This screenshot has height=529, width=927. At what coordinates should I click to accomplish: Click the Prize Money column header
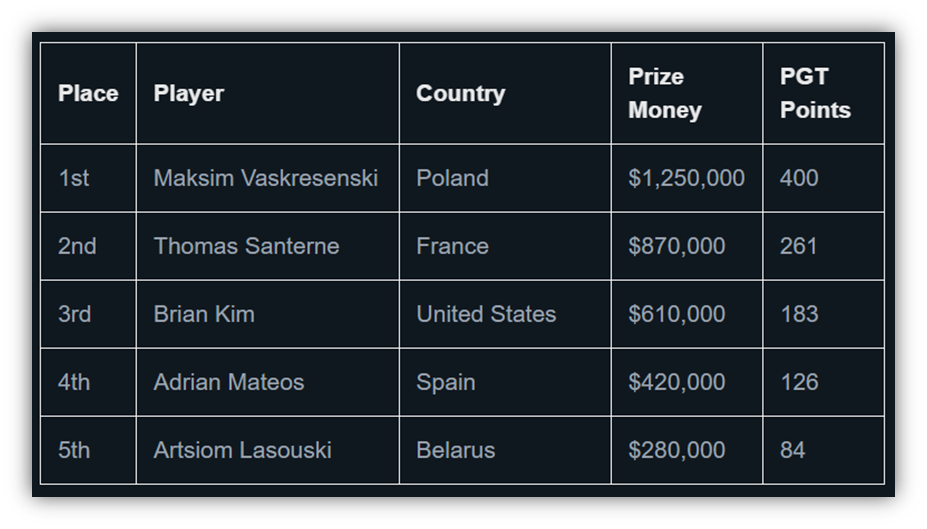[x=687, y=93]
